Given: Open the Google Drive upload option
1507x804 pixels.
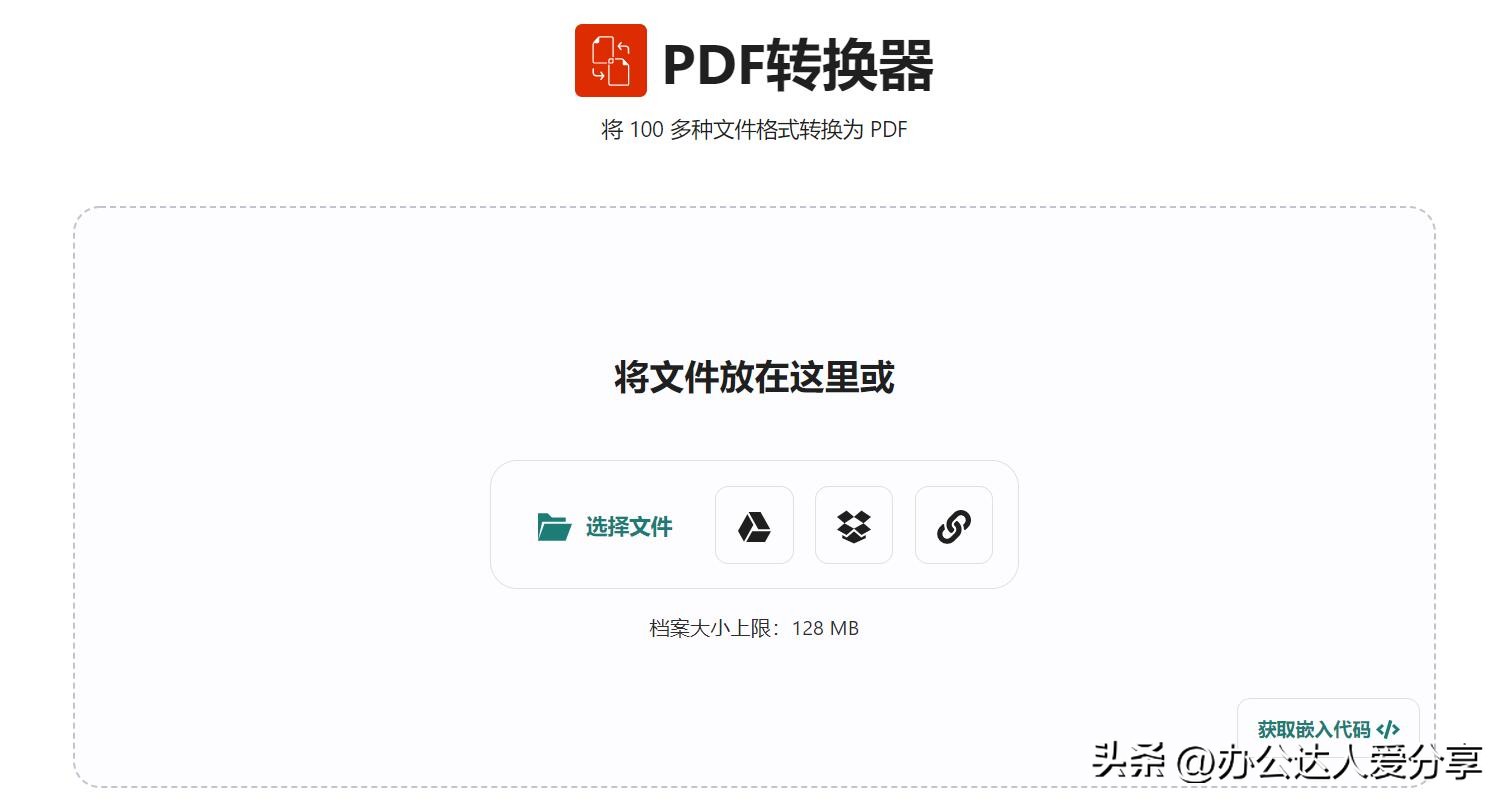Looking at the screenshot, I should (x=754, y=525).
